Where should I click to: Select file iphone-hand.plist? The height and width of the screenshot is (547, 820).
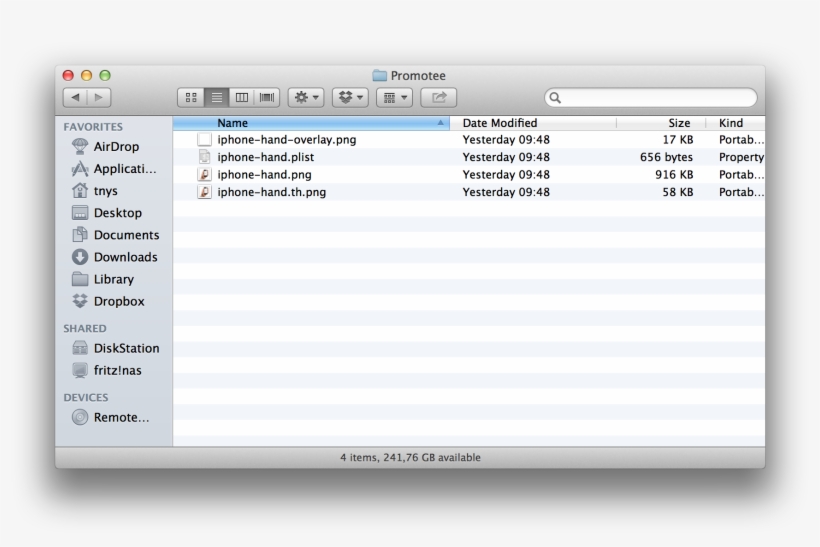click(469, 157)
